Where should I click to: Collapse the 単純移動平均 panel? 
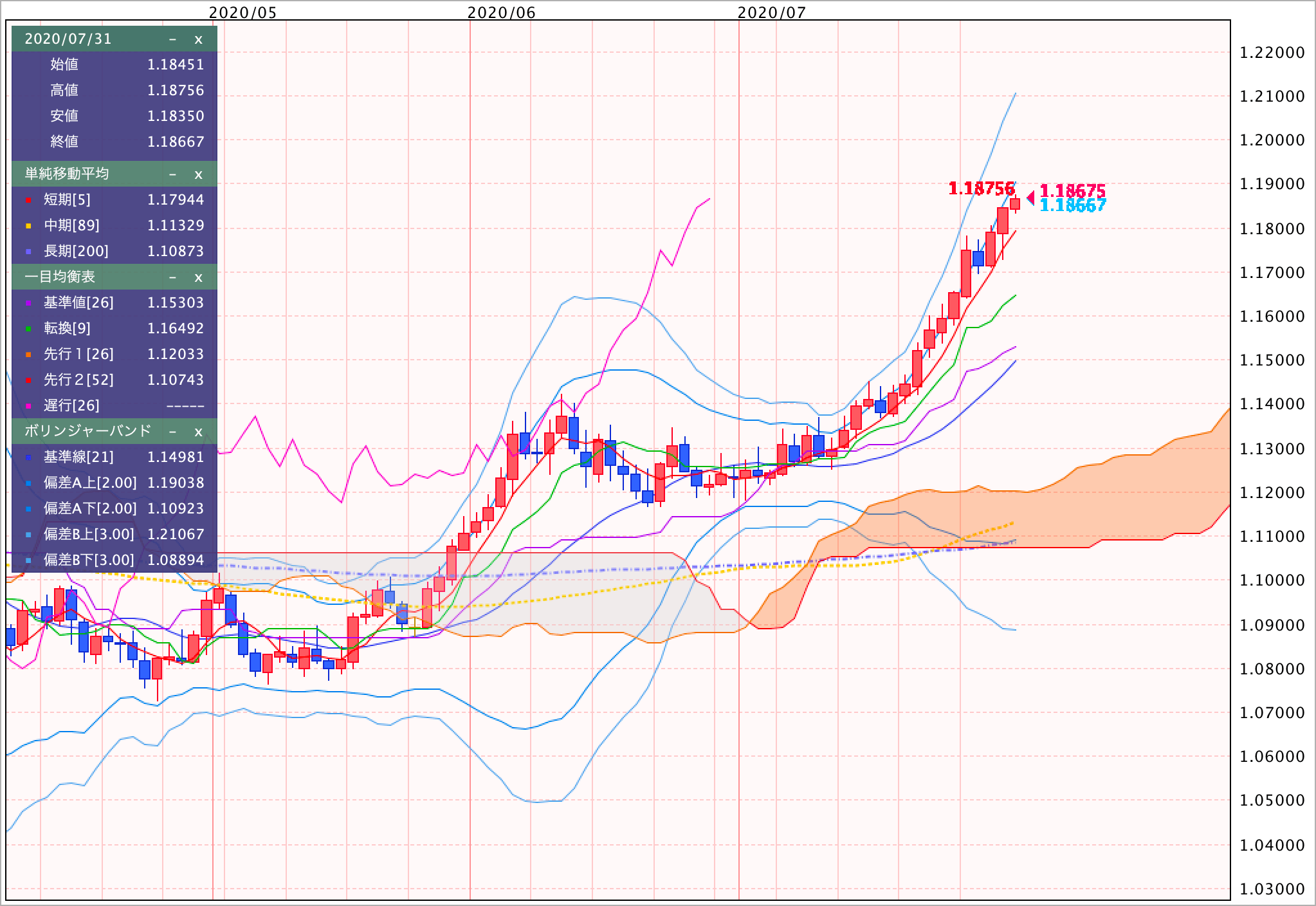(x=172, y=174)
